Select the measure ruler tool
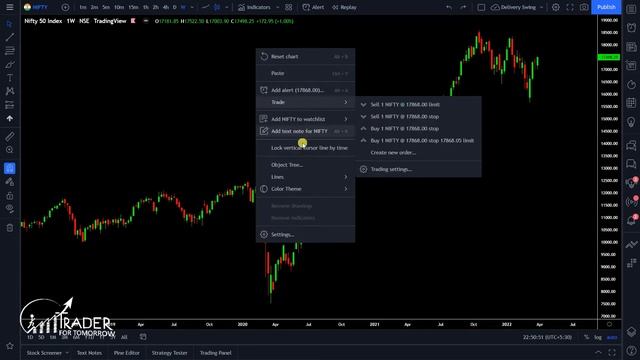 [x=9, y=136]
